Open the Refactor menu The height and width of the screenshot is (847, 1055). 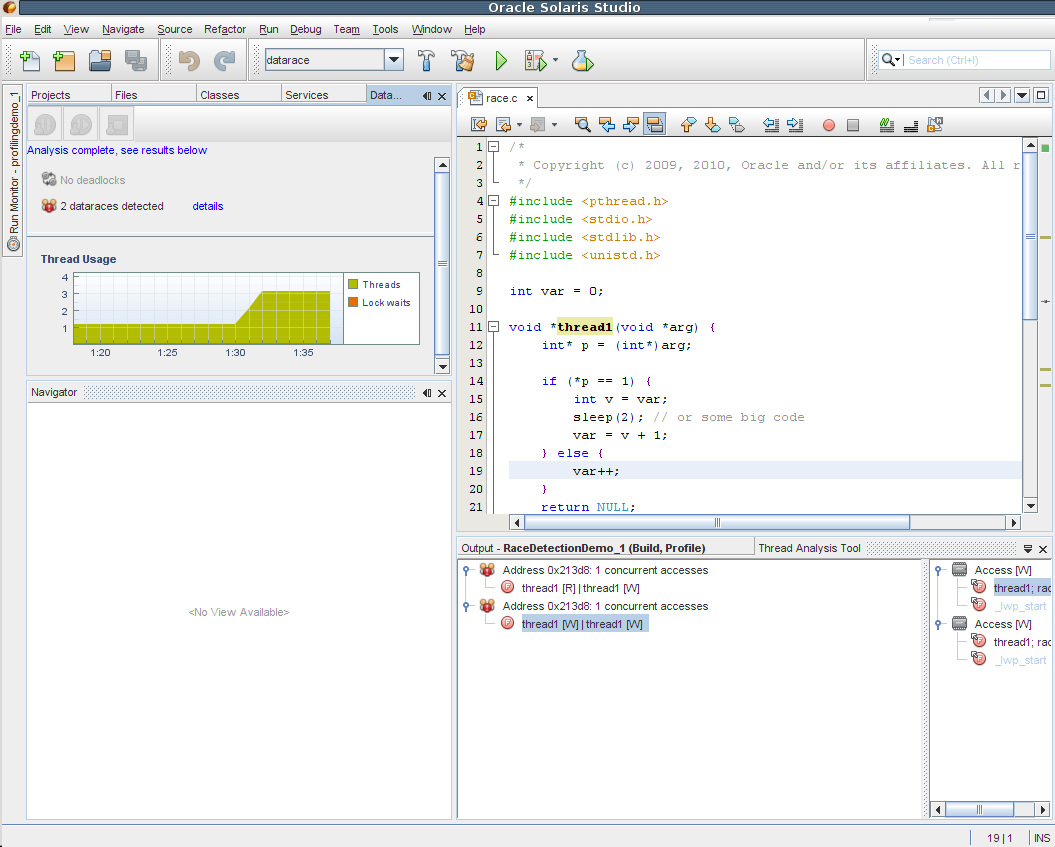224,29
